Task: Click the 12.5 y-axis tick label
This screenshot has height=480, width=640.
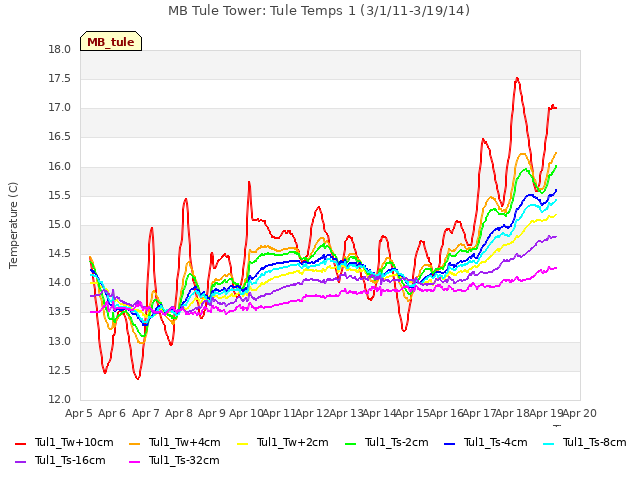Action: click(x=60, y=371)
